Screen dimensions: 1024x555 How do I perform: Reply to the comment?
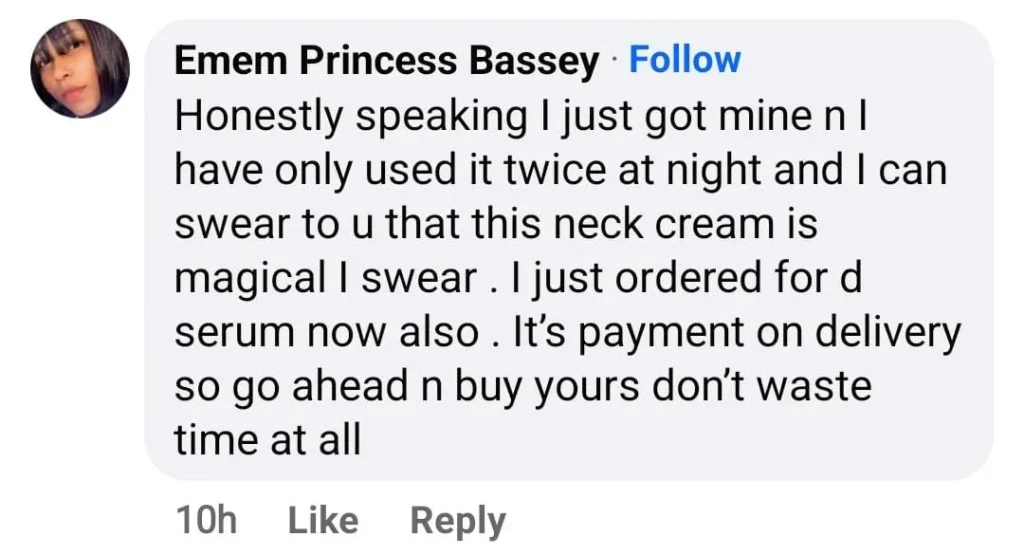(x=458, y=520)
